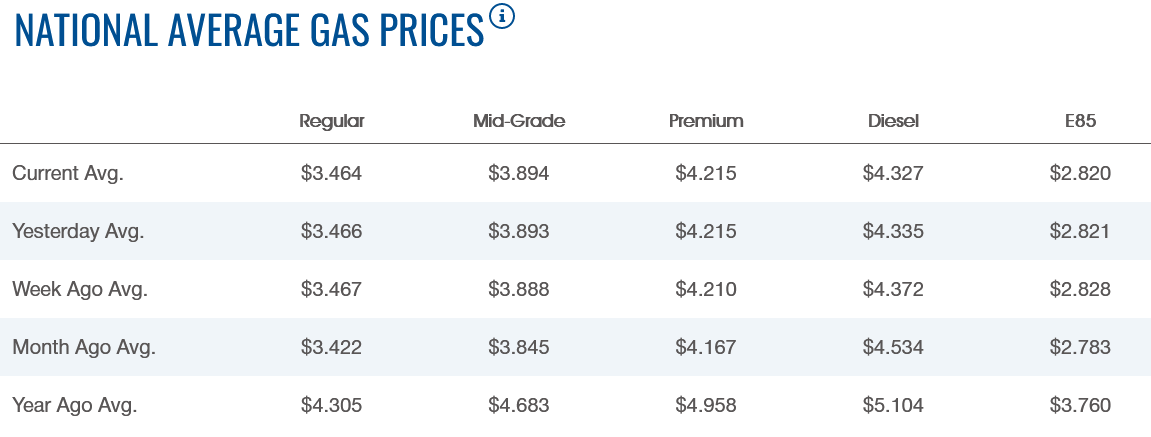The height and width of the screenshot is (437, 1151).
Task: Click the Current Avg. row label
Action: 68,173
